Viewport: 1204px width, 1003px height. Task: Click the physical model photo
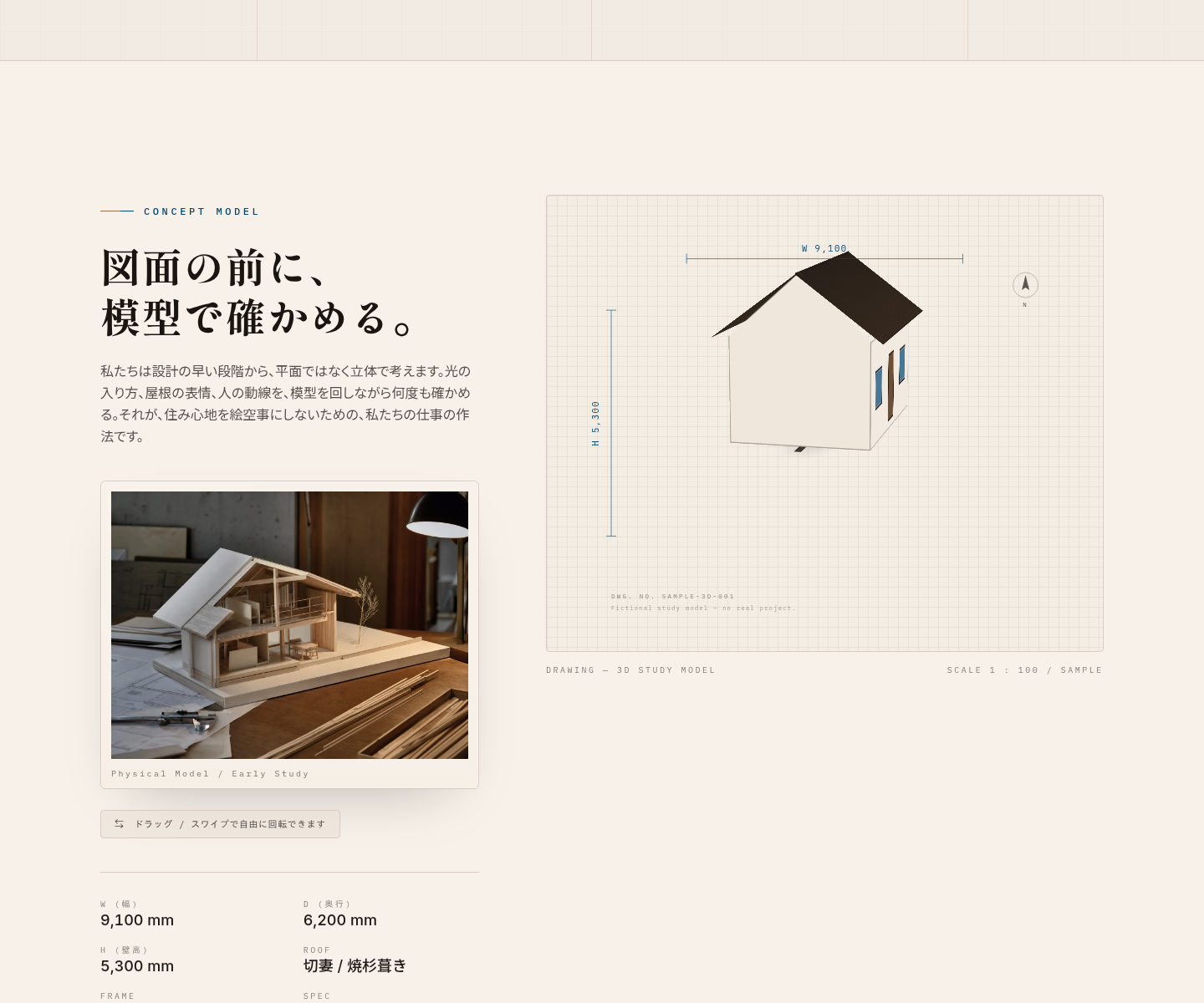pos(289,624)
